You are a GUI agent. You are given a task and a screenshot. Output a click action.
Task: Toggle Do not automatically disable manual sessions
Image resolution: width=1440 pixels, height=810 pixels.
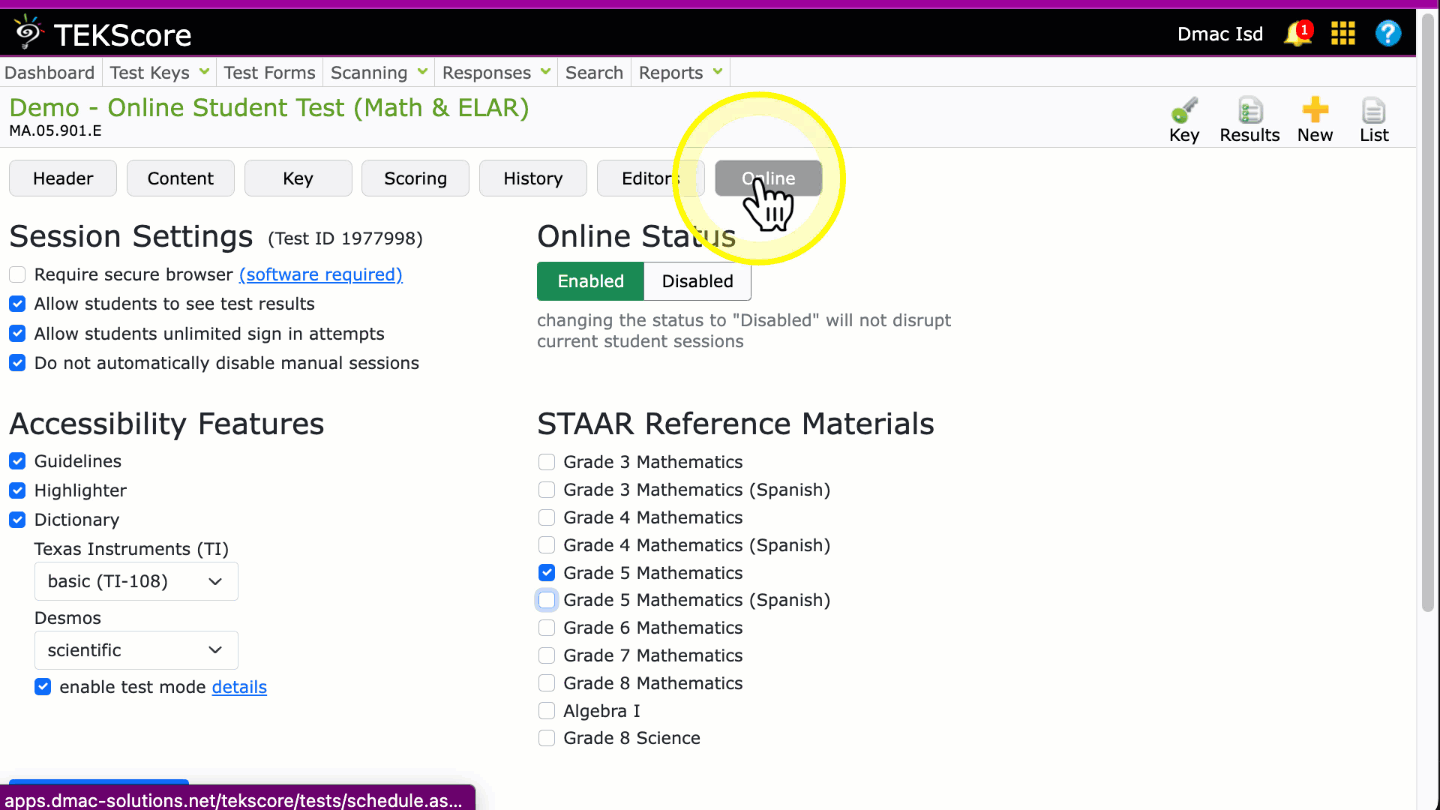click(17, 363)
